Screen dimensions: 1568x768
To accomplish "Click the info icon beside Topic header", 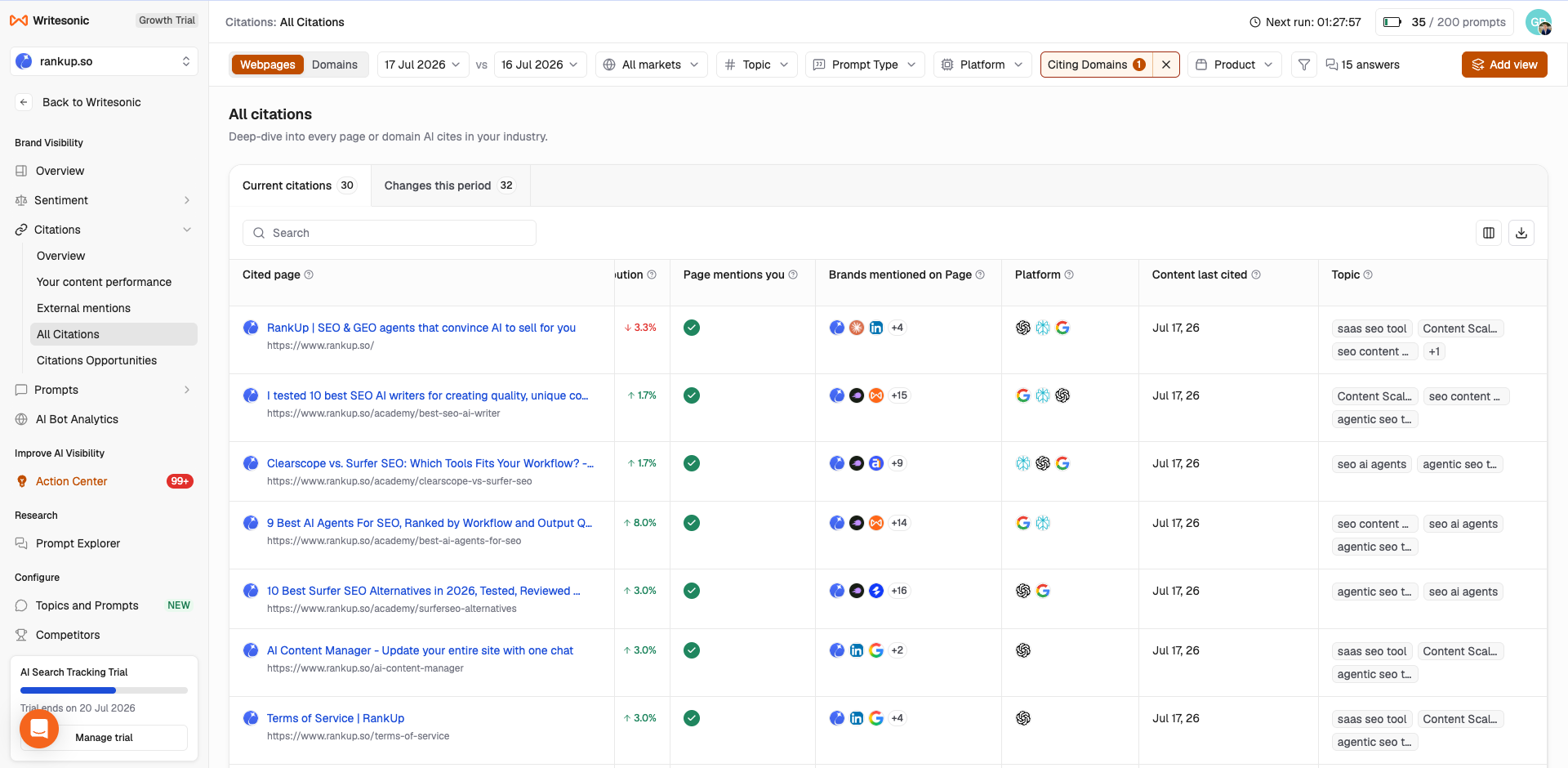I will click(1368, 275).
